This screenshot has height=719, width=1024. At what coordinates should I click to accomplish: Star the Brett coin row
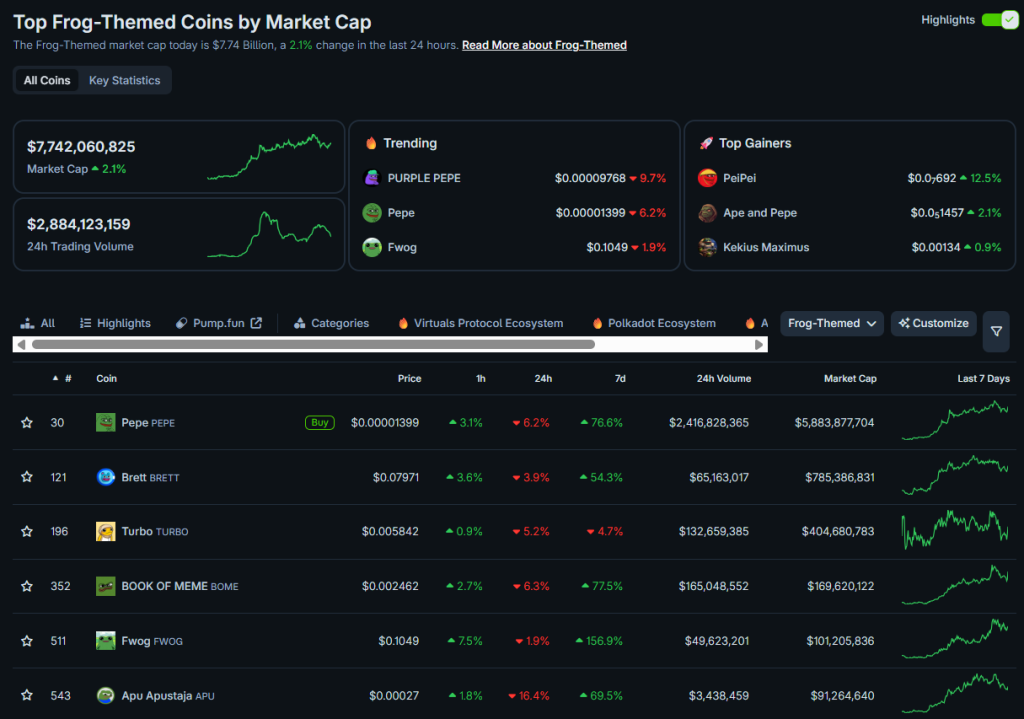27,477
